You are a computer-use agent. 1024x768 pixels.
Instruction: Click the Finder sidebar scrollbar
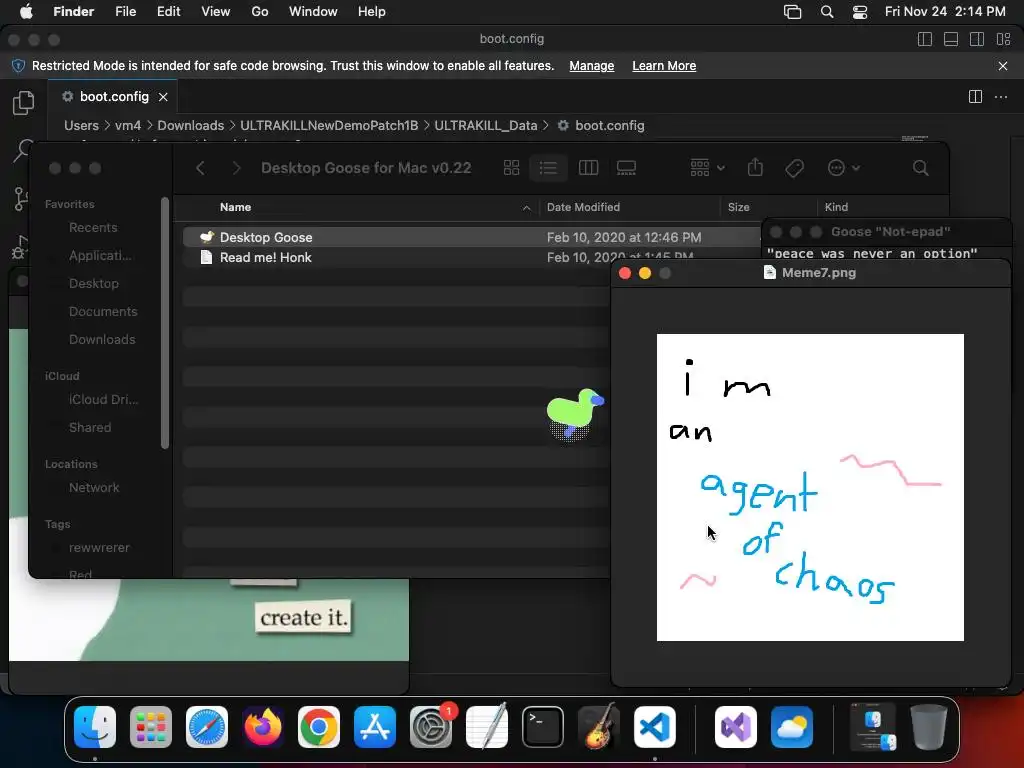pos(165,323)
